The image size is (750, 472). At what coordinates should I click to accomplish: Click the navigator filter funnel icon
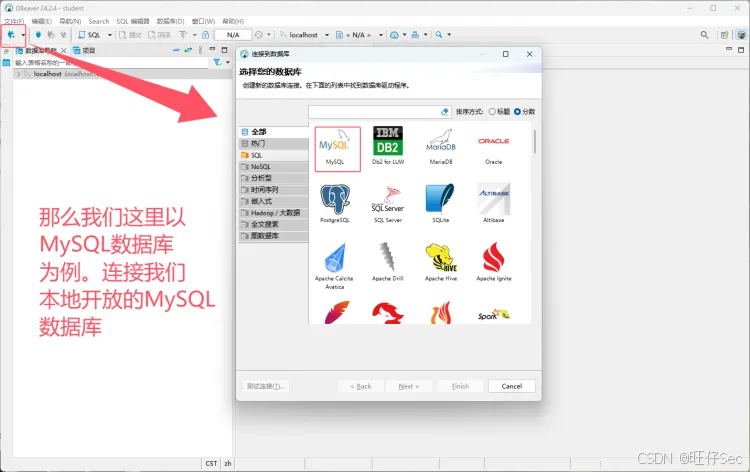pos(217,62)
